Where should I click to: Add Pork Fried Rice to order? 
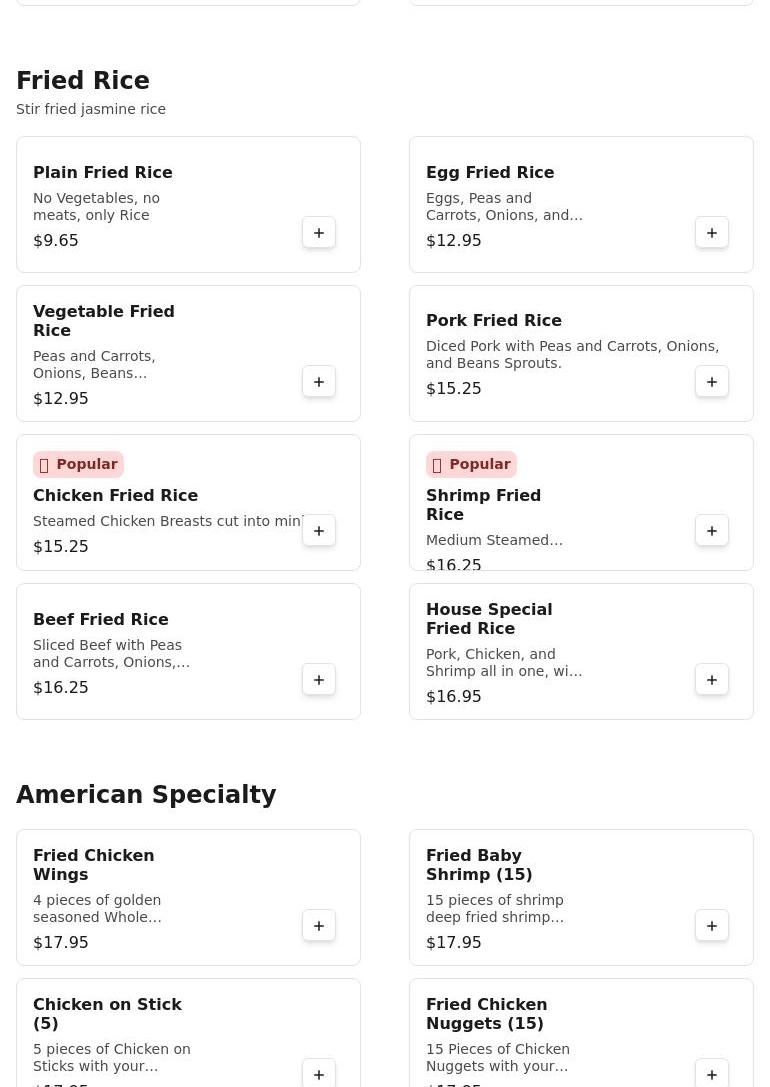point(712,382)
